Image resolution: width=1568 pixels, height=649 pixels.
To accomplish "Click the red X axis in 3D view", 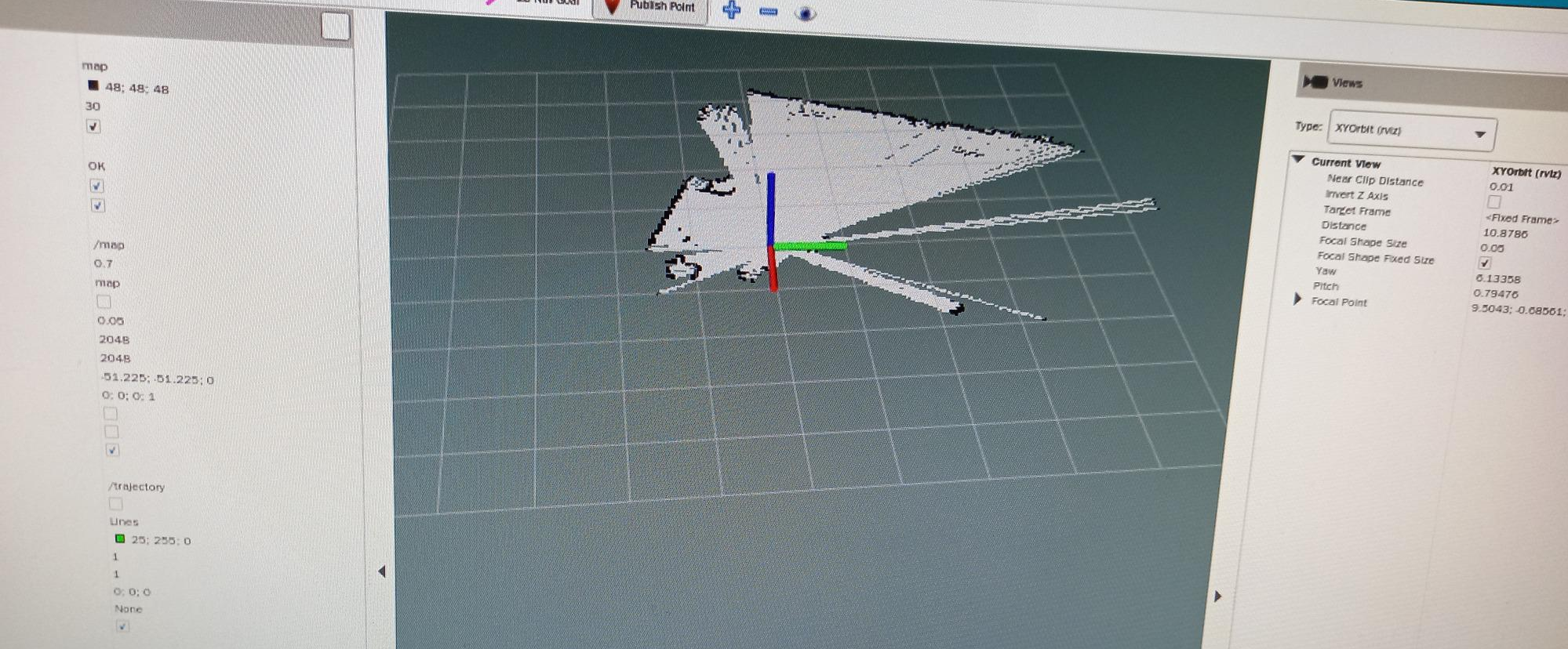I will click(x=773, y=269).
